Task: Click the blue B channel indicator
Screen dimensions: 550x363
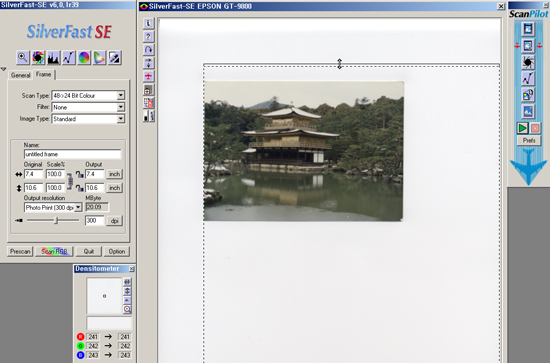Action: 80,355
